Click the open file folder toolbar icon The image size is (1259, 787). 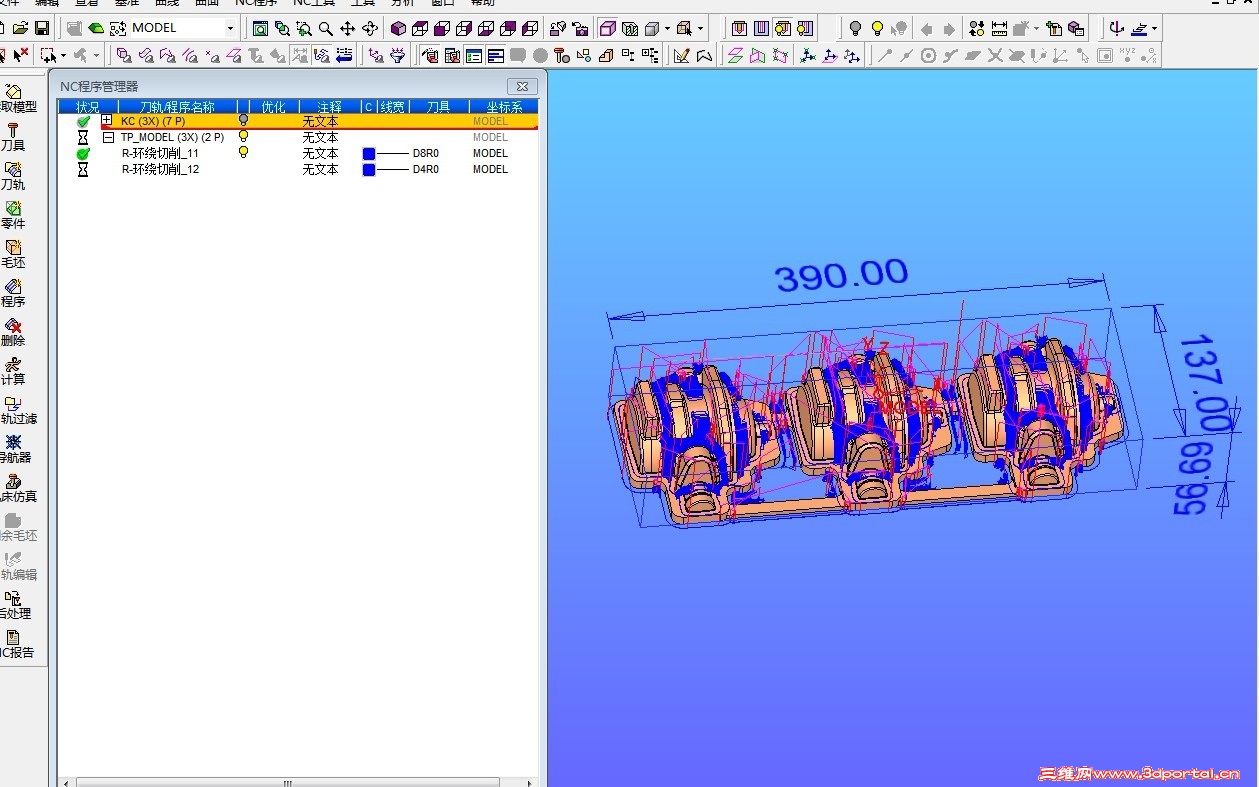pos(21,28)
